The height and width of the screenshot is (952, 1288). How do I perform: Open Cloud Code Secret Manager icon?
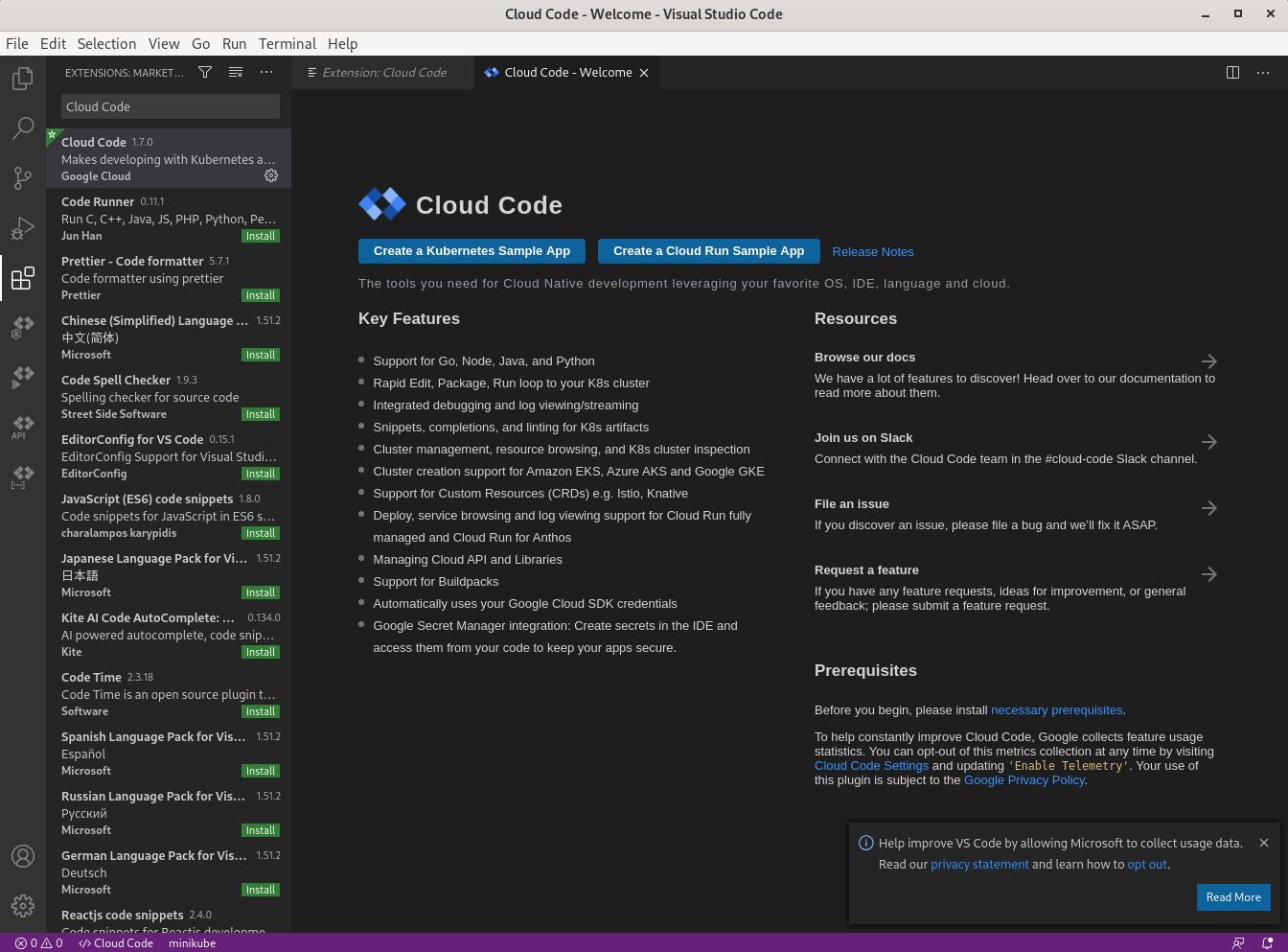23,476
